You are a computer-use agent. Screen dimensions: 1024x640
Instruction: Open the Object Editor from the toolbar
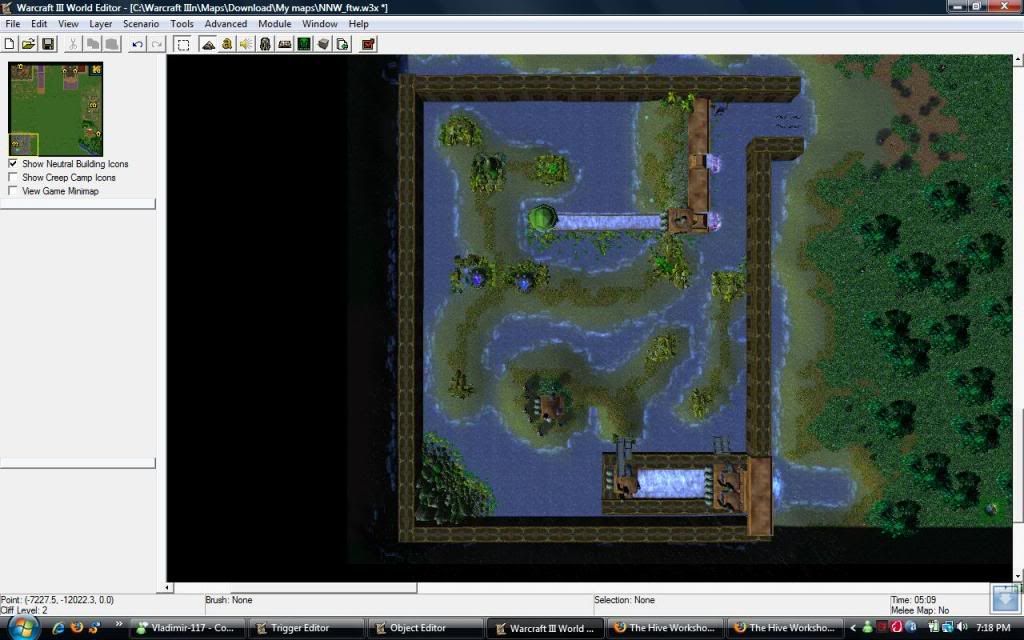coord(265,44)
